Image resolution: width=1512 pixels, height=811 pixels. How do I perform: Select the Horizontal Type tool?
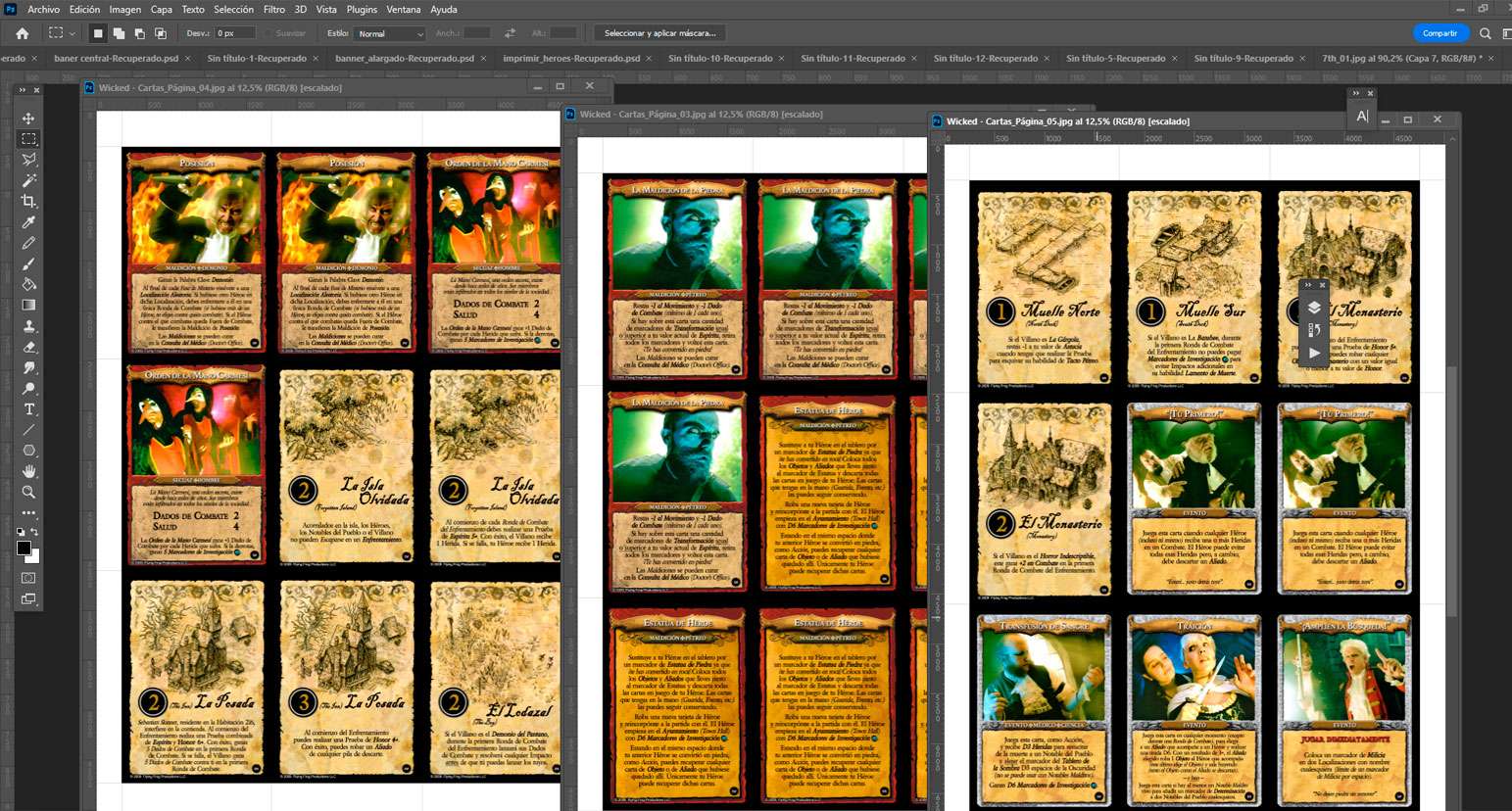pos(28,409)
